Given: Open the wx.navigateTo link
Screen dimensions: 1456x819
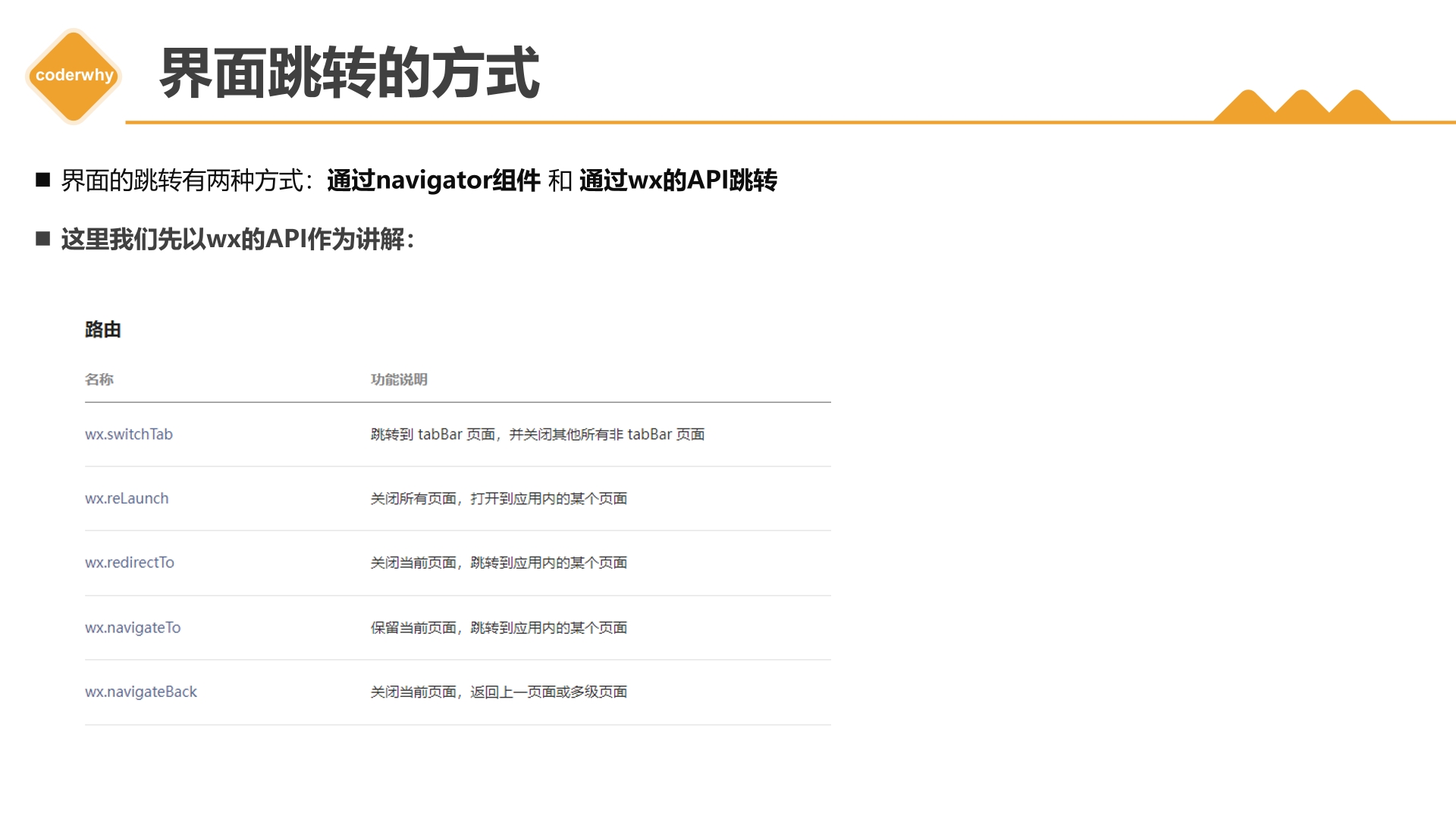Looking at the screenshot, I should [133, 628].
